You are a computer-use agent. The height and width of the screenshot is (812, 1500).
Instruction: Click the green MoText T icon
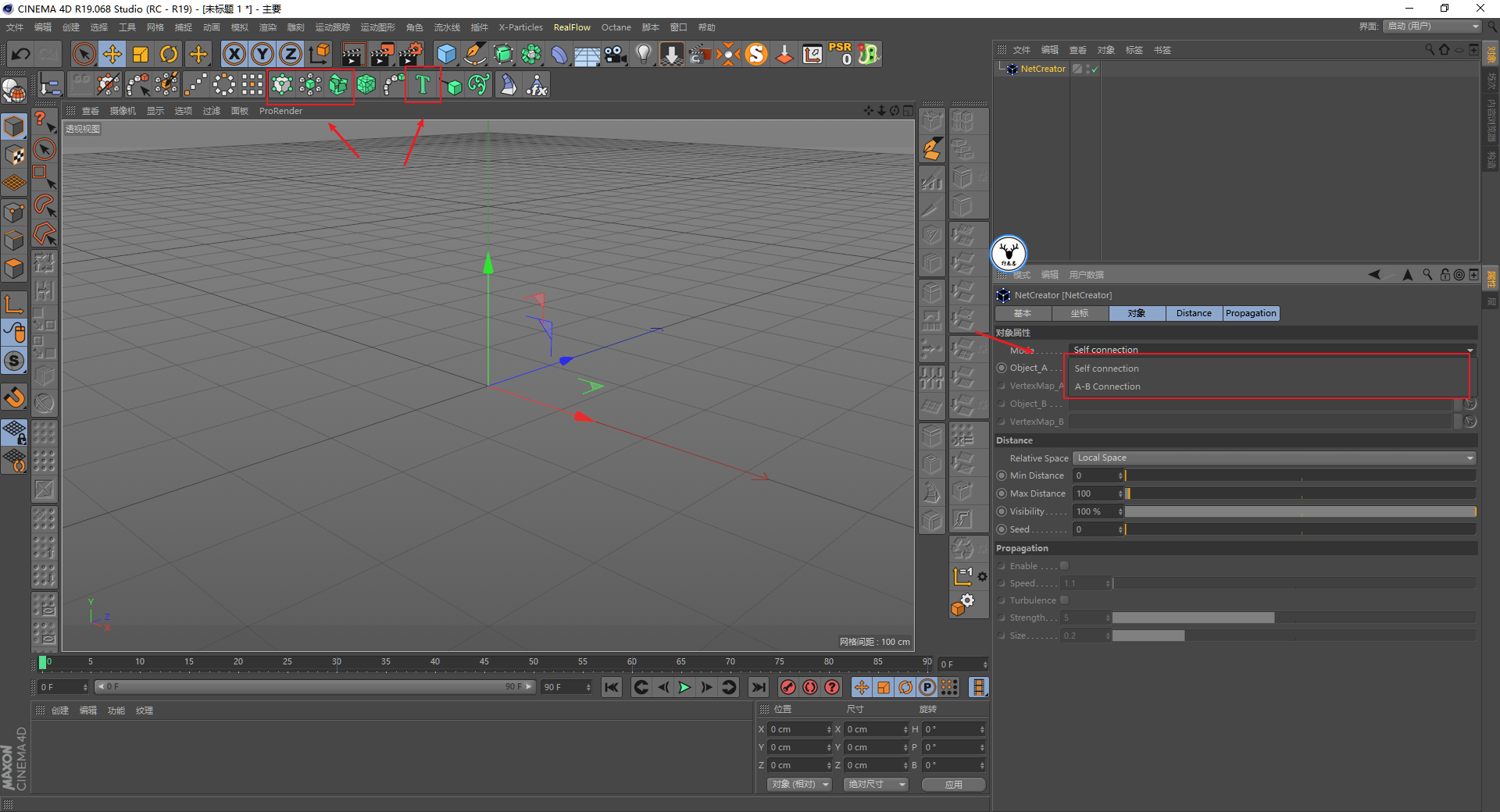pyautogui.click(x=423, y=84)
